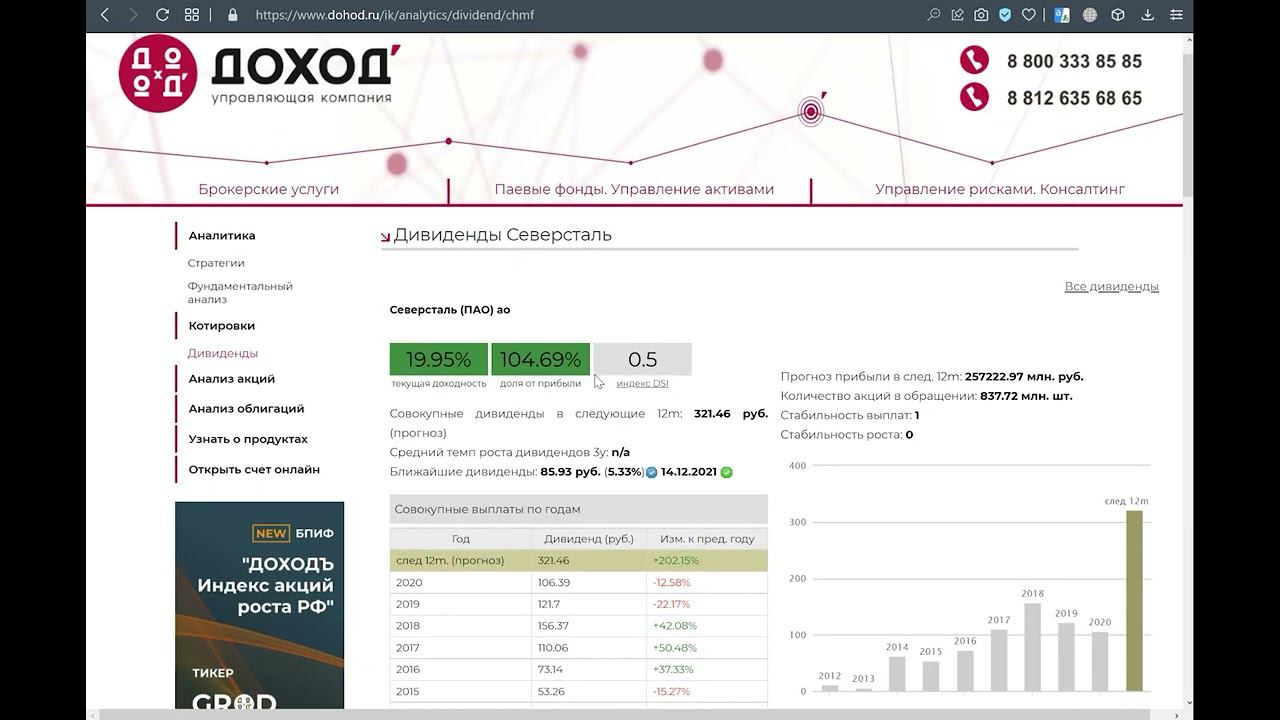
Task: Click the round red ДОХОДЪ logo emblem
Action: click(157, 73)
